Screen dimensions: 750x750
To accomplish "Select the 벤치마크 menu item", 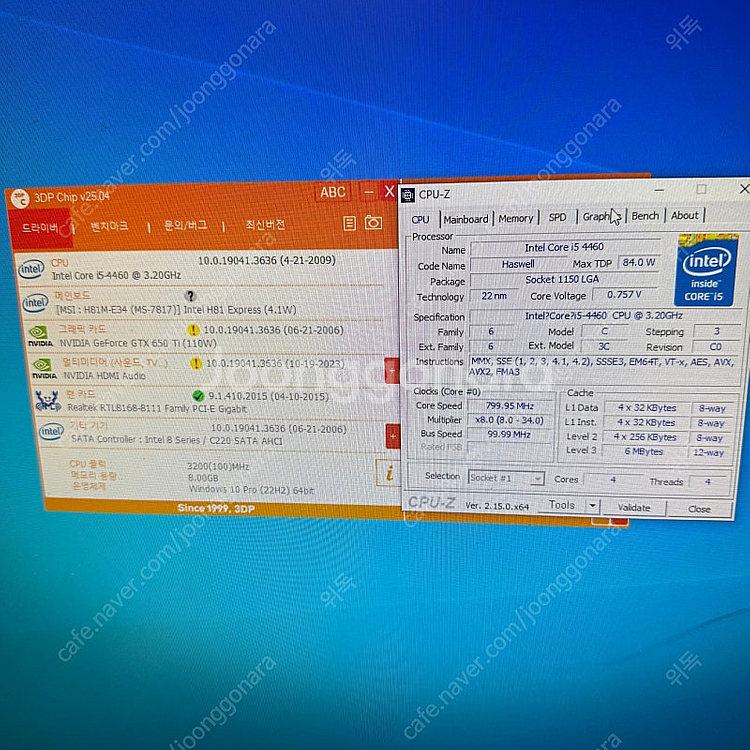I will [110, 226].
